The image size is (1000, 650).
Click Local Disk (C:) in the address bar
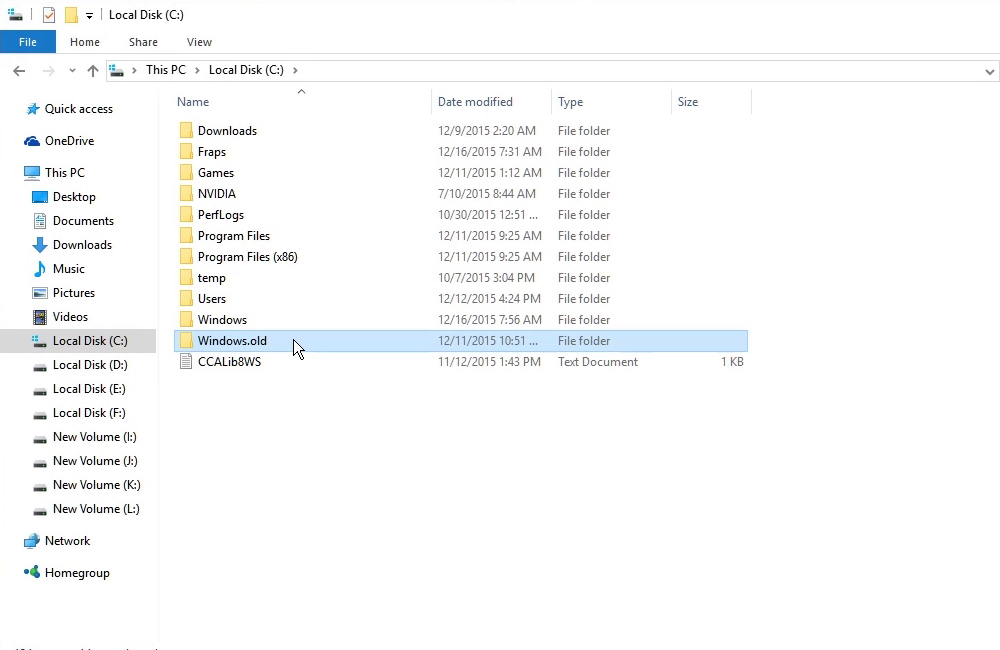(x=246, y=70)
